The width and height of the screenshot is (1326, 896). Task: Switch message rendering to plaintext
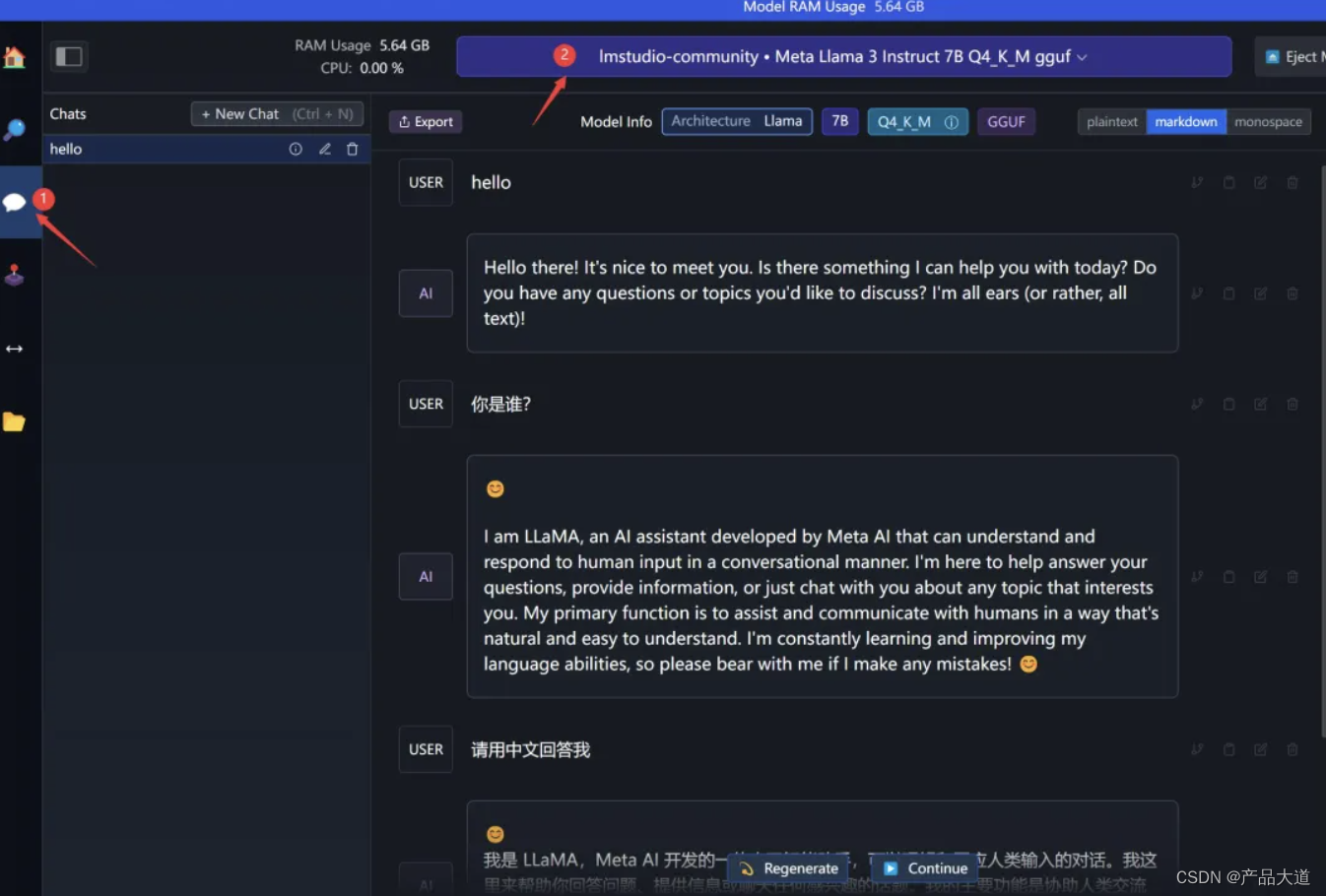[1112, 122]
